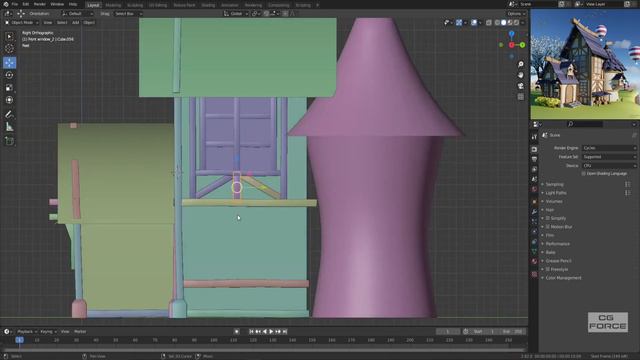
Task: Expand the Color Management panel
Action: pos(563,278)
